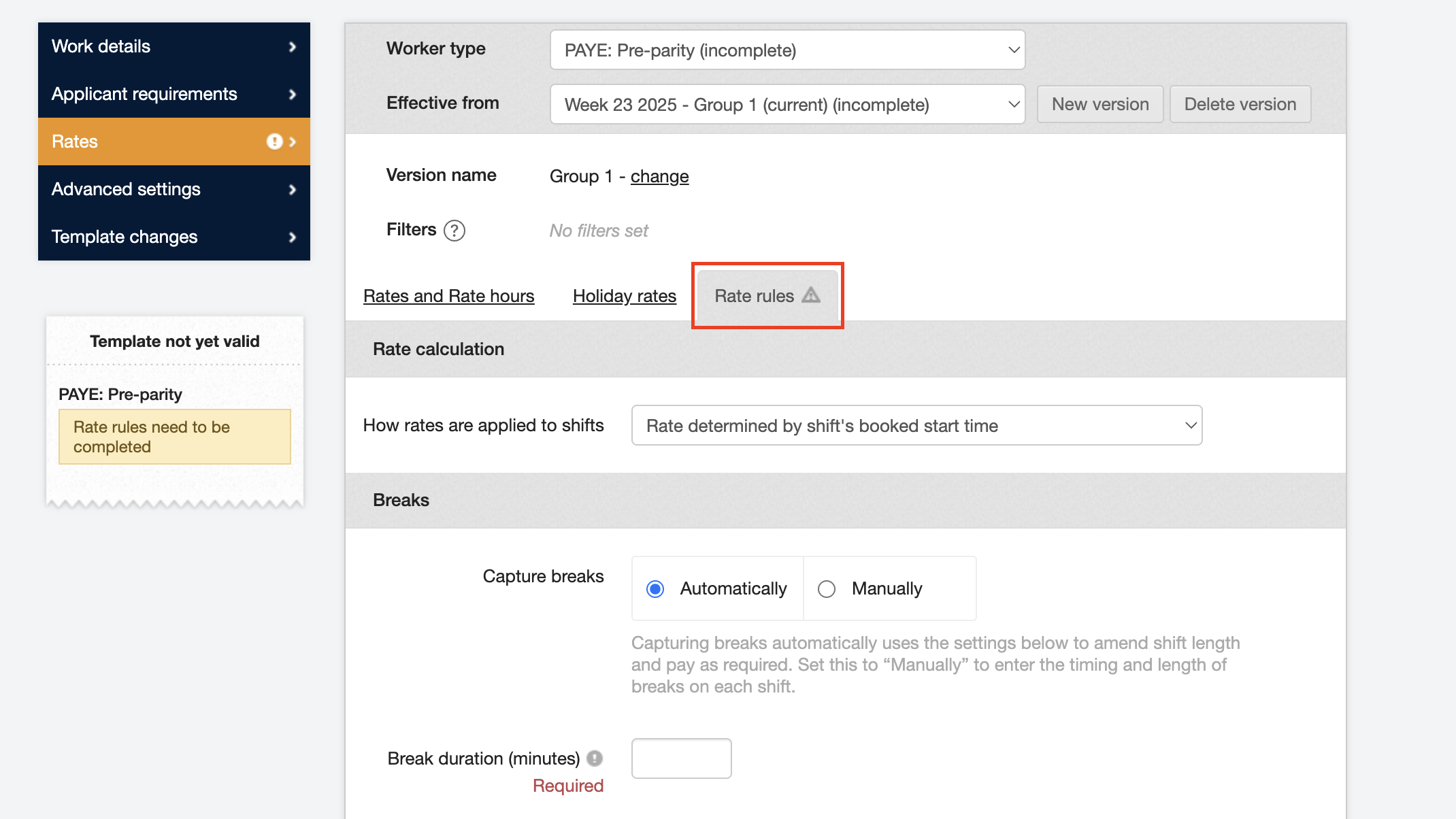Screen dimensions: 1456x819
Task: Click the chevron arrow beside Template changes
Action: 293,237
